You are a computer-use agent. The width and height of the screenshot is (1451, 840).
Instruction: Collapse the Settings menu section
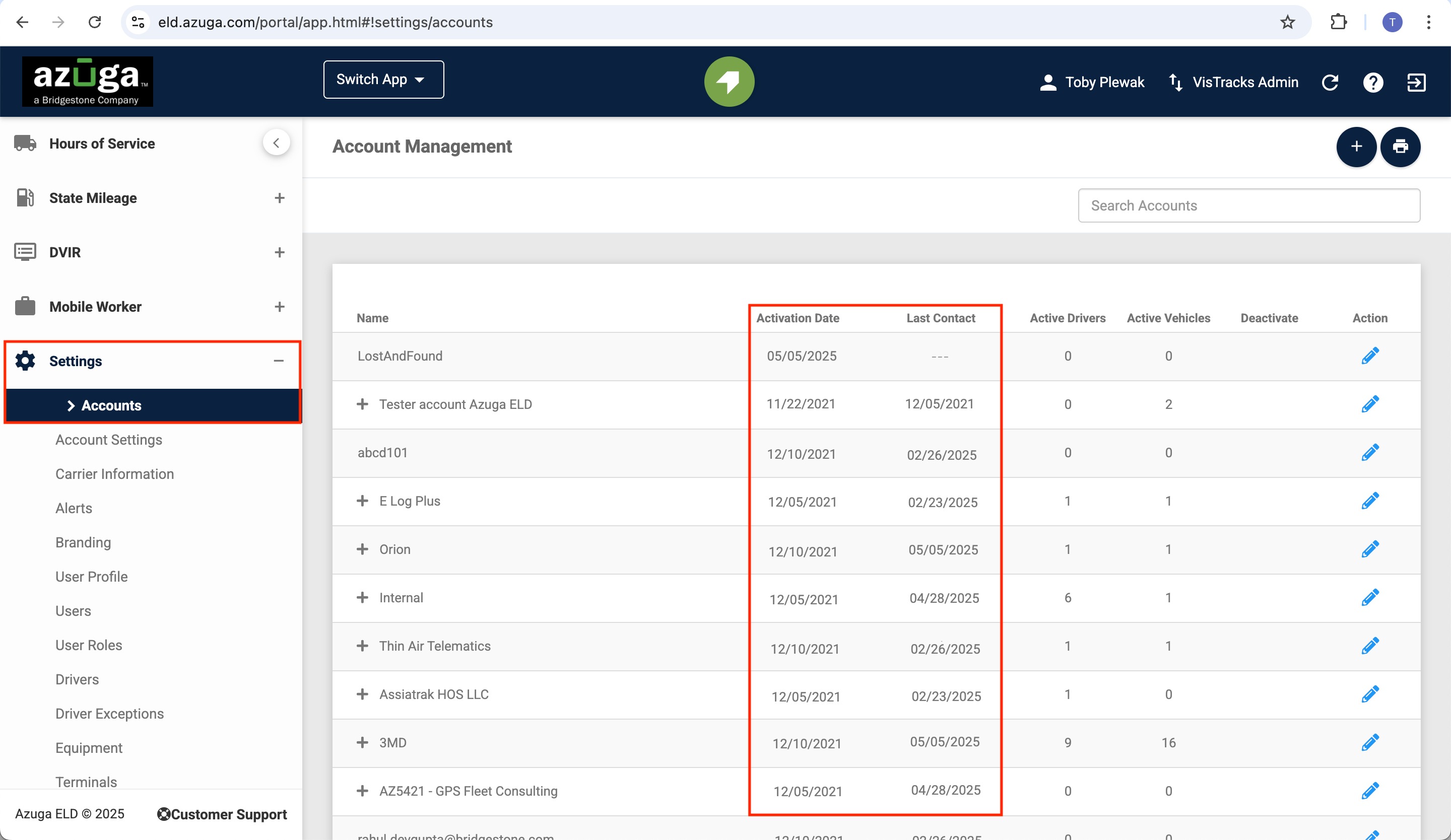click(279, 361)
